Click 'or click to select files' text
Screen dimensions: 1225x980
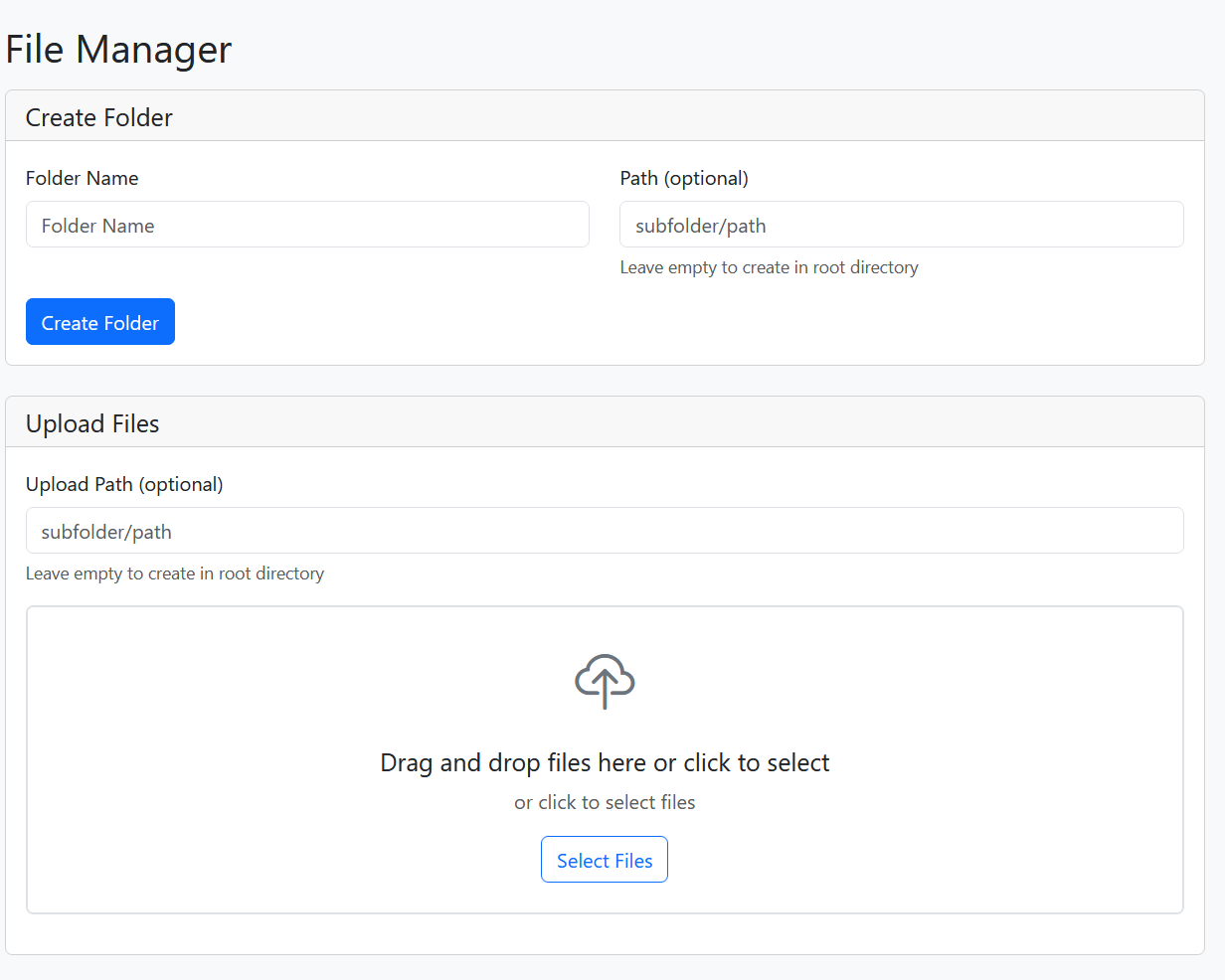[x=604, y=802]
